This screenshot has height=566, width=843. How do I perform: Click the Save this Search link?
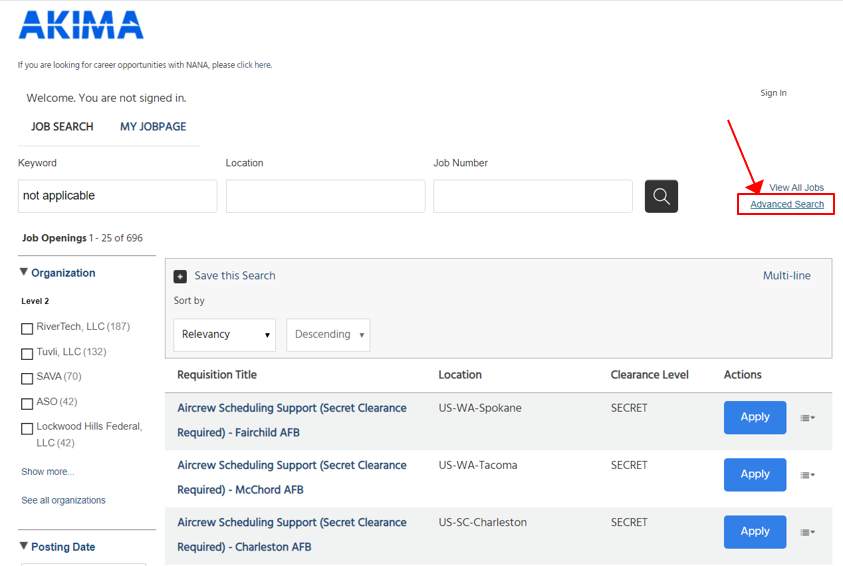235,275
